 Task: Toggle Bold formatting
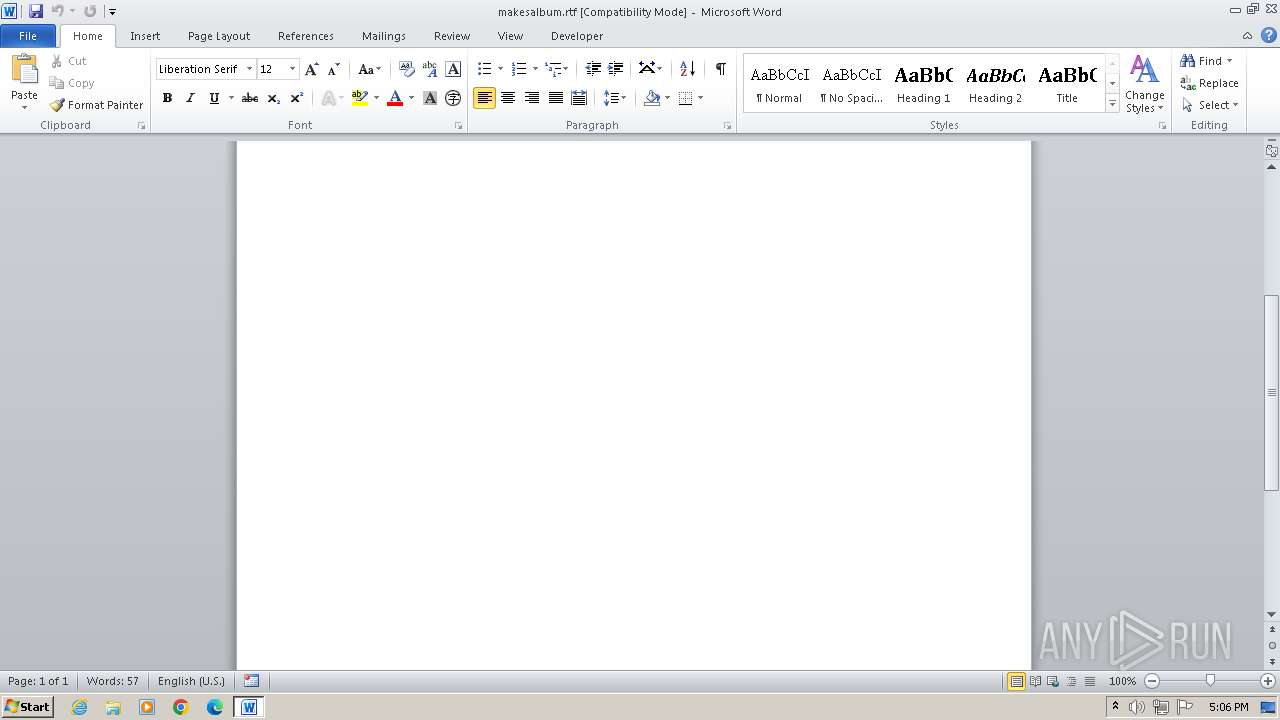click(167, 98)
